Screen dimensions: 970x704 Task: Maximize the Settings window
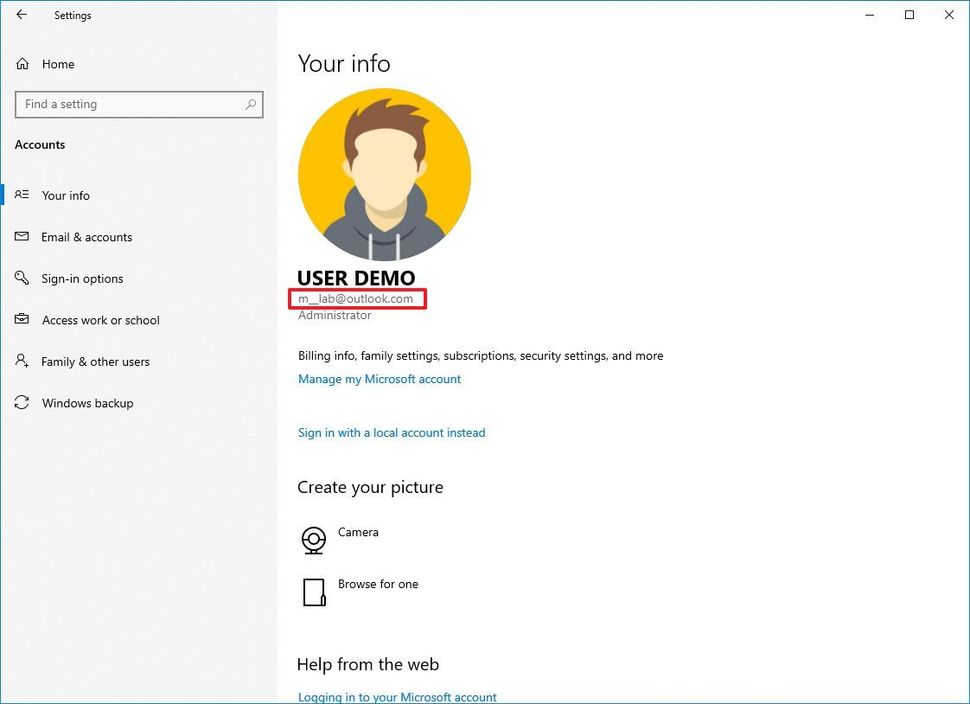click(x=909, y=15)
